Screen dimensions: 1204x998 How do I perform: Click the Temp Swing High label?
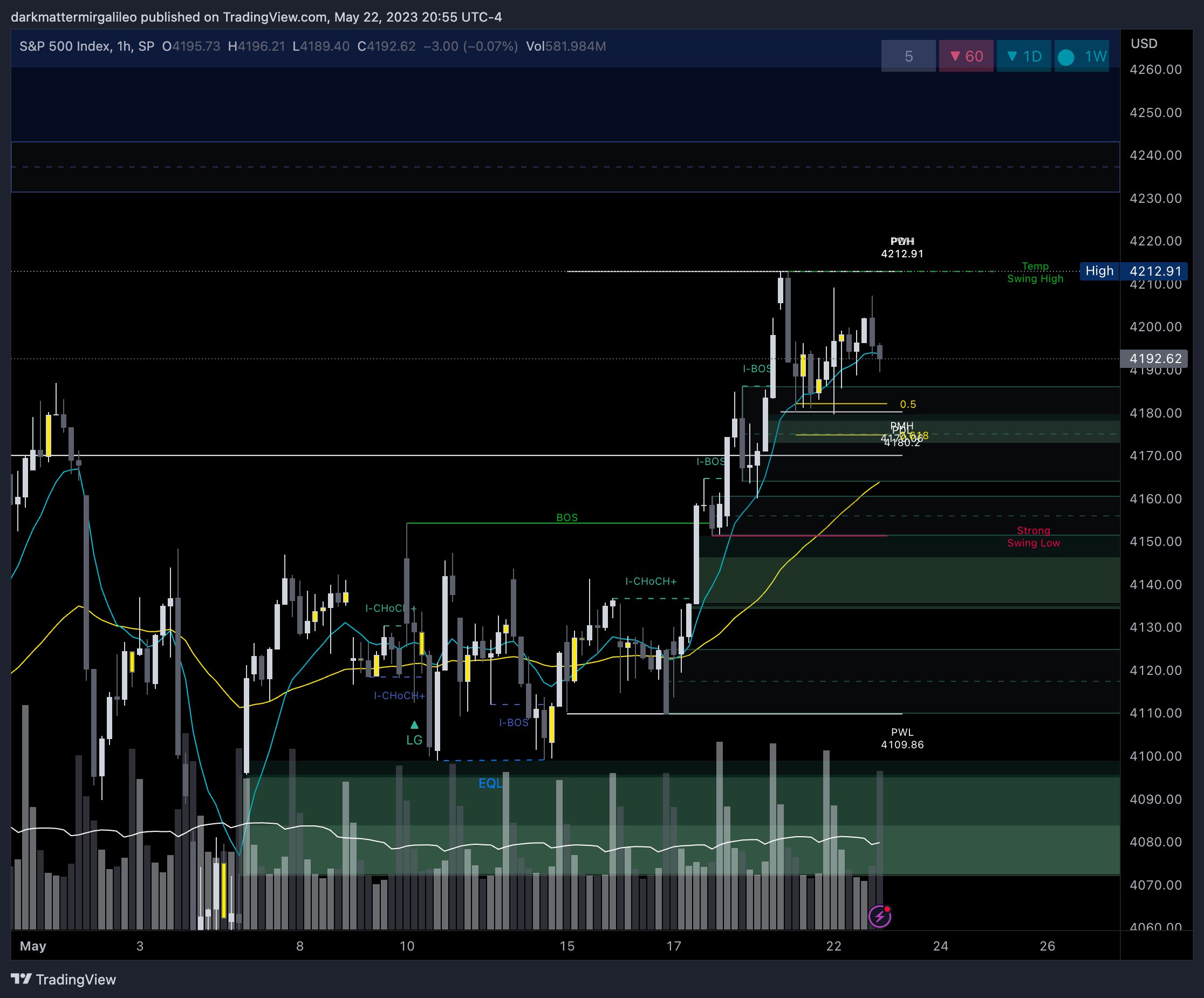point(1036,272)
